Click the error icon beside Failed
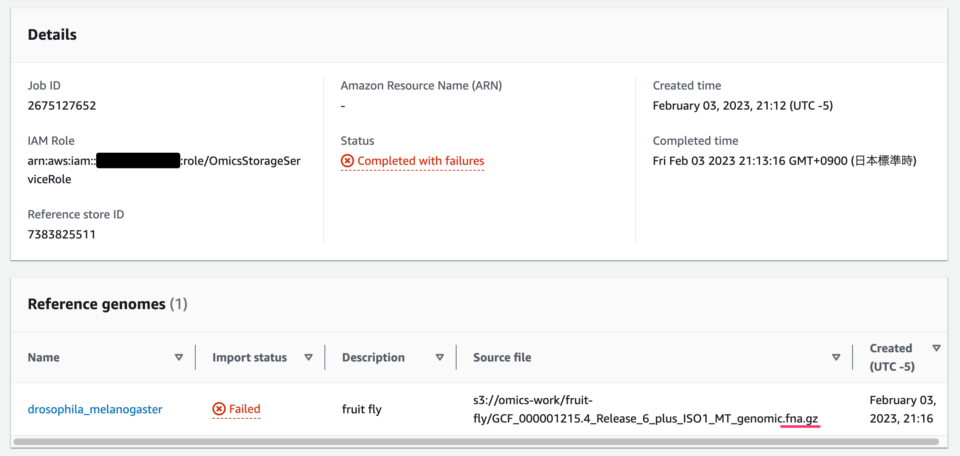Image resolution: width=960 pixels, height=456 pixels. click(x=219, y=409)
